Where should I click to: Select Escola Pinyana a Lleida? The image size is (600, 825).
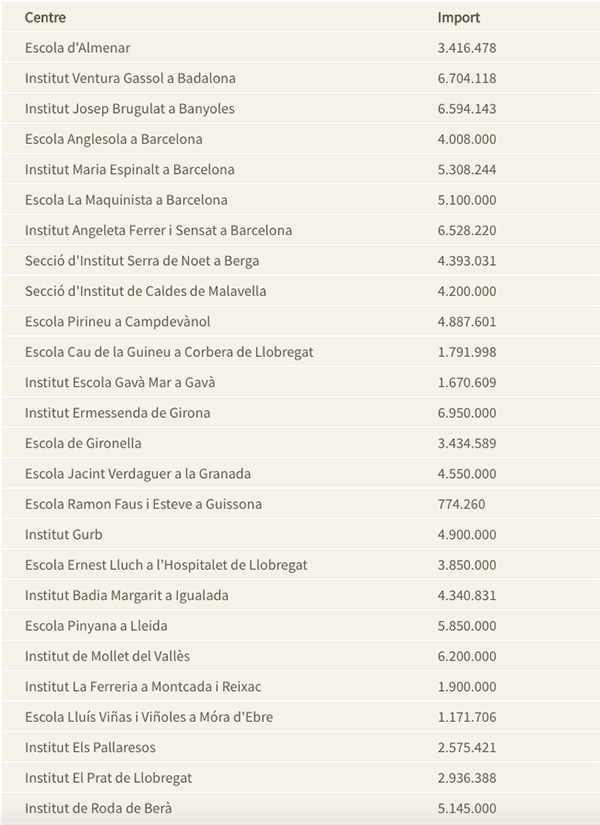(96, 626)
